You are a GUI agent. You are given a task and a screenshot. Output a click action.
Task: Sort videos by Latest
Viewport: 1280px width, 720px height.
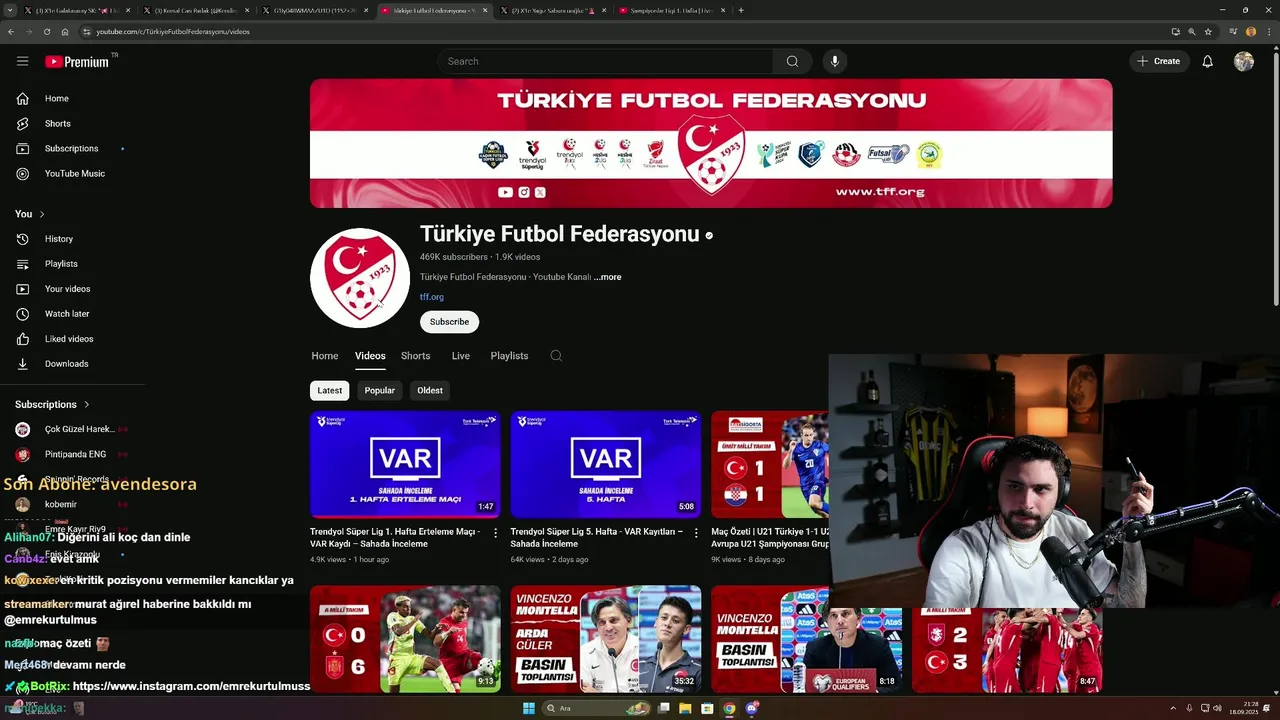(329, 390)
